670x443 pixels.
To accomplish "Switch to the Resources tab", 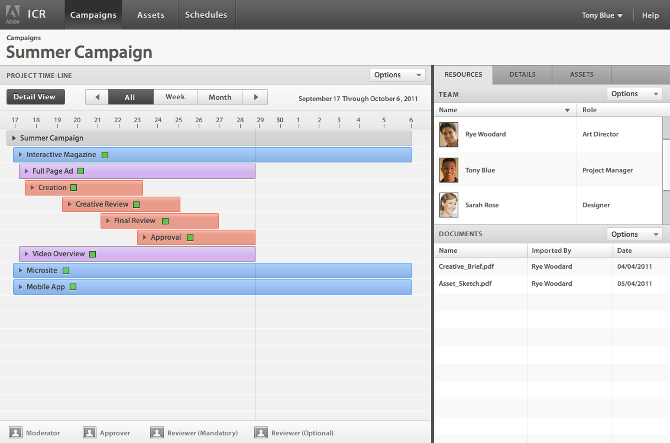I will [x=463, y=75].
